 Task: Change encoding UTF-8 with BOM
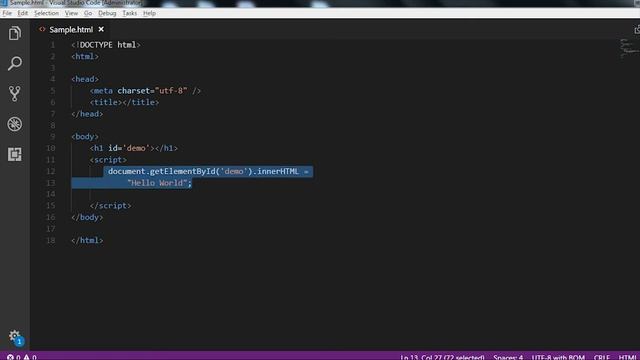pos(558,357)
